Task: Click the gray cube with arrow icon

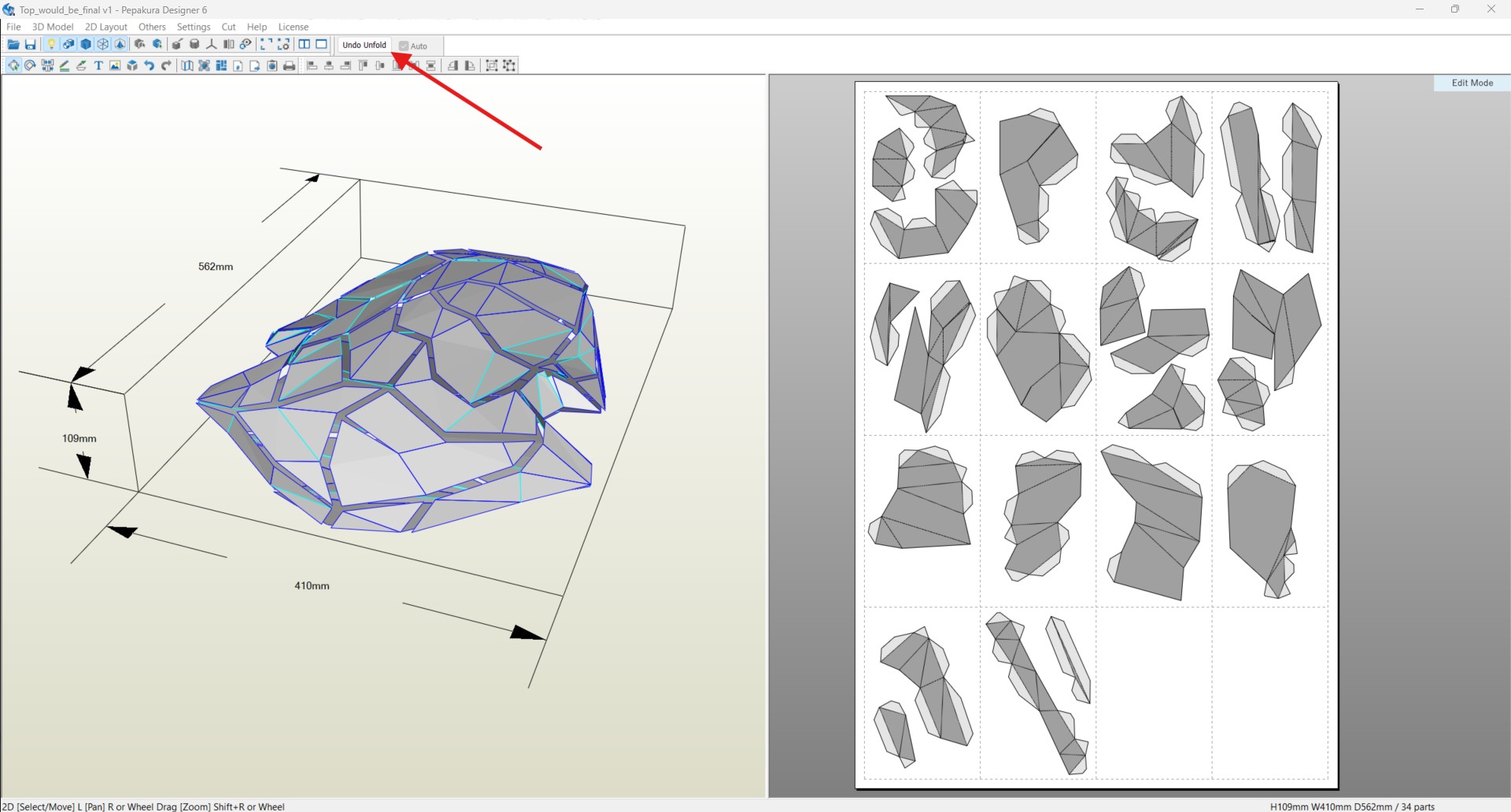Action: (139, 45)
